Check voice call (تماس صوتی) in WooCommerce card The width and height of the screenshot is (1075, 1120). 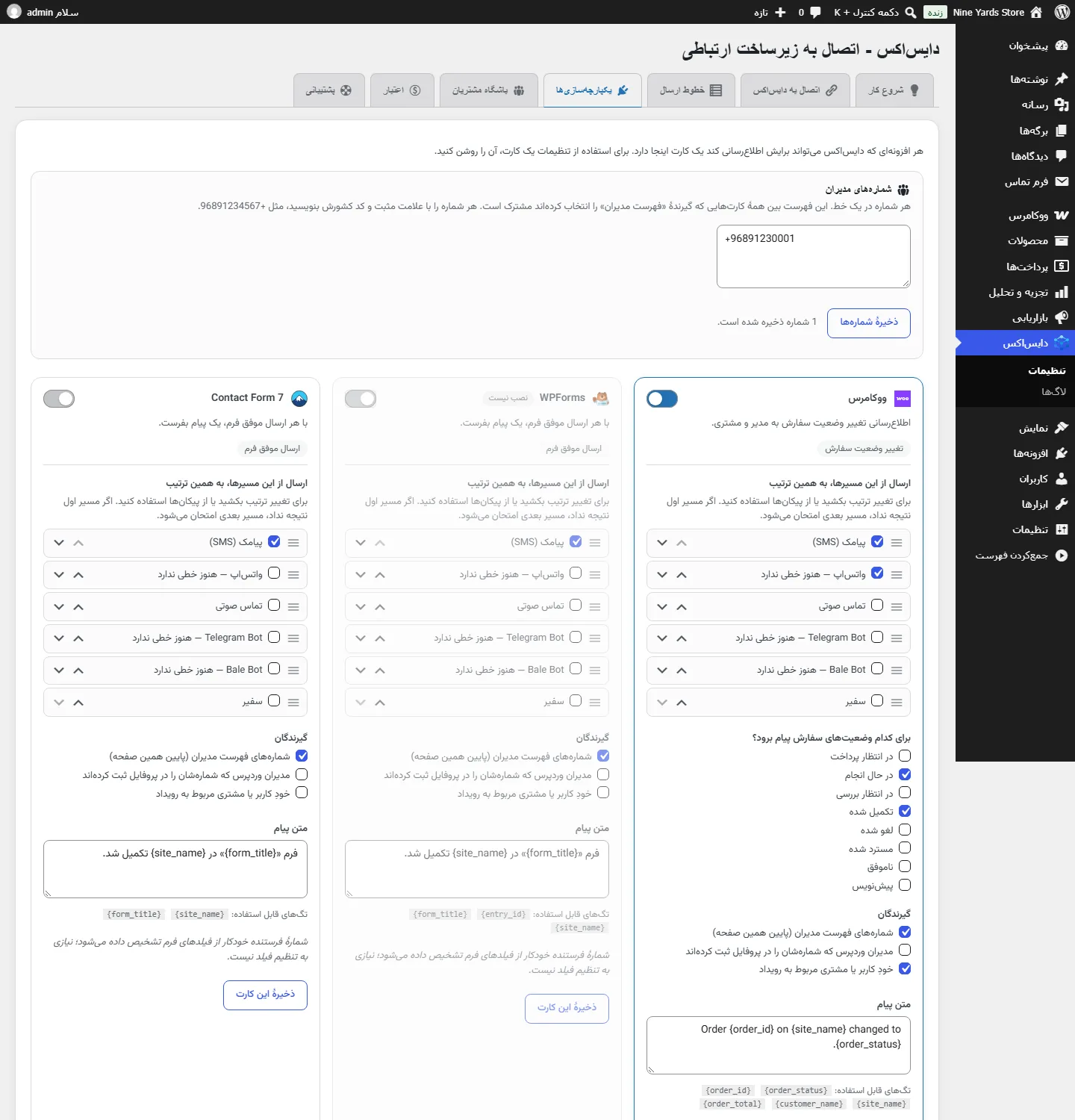[877, 605]
